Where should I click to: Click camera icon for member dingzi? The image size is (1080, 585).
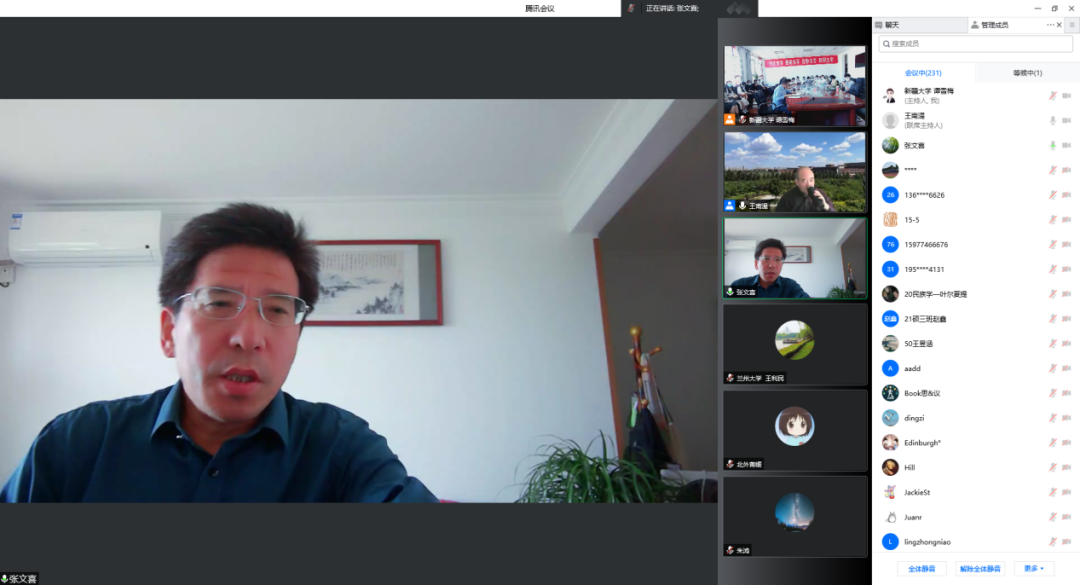1066,418
